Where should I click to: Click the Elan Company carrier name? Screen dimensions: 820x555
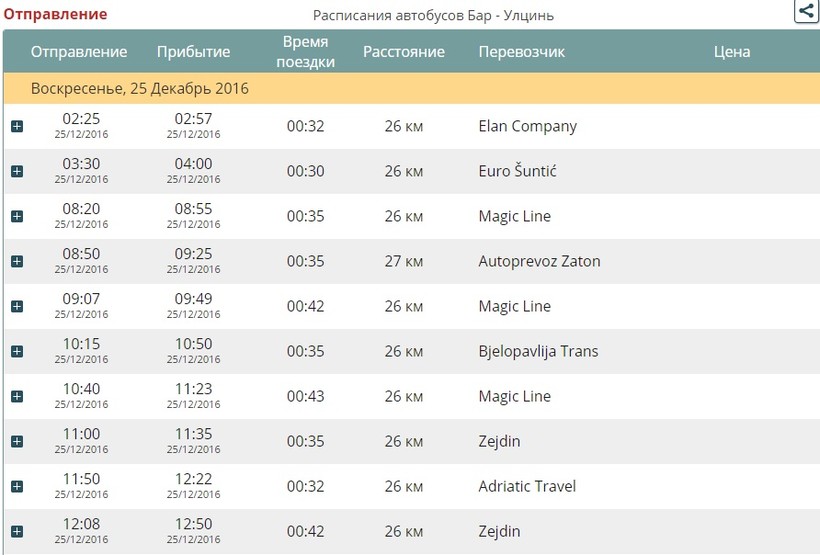coord(527,127)
